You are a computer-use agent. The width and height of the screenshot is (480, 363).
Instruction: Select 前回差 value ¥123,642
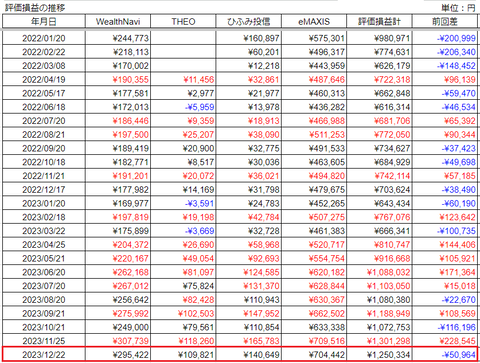click(457, 217)
